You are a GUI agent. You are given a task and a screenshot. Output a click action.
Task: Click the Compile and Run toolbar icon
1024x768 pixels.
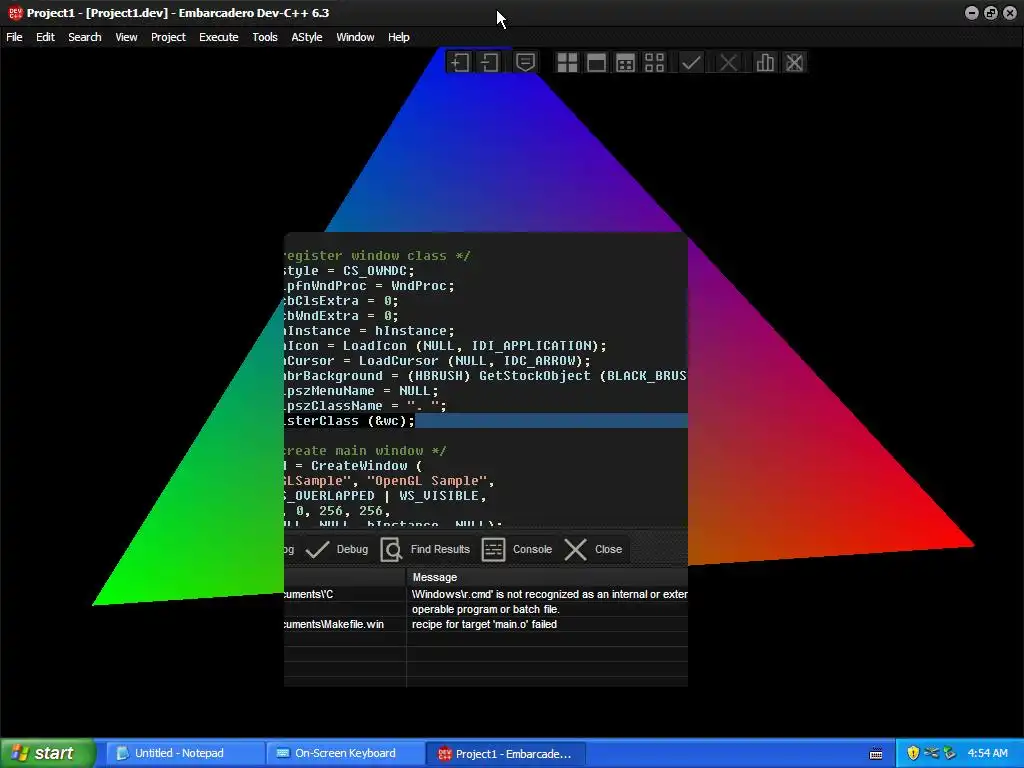[x=626, y=63]
